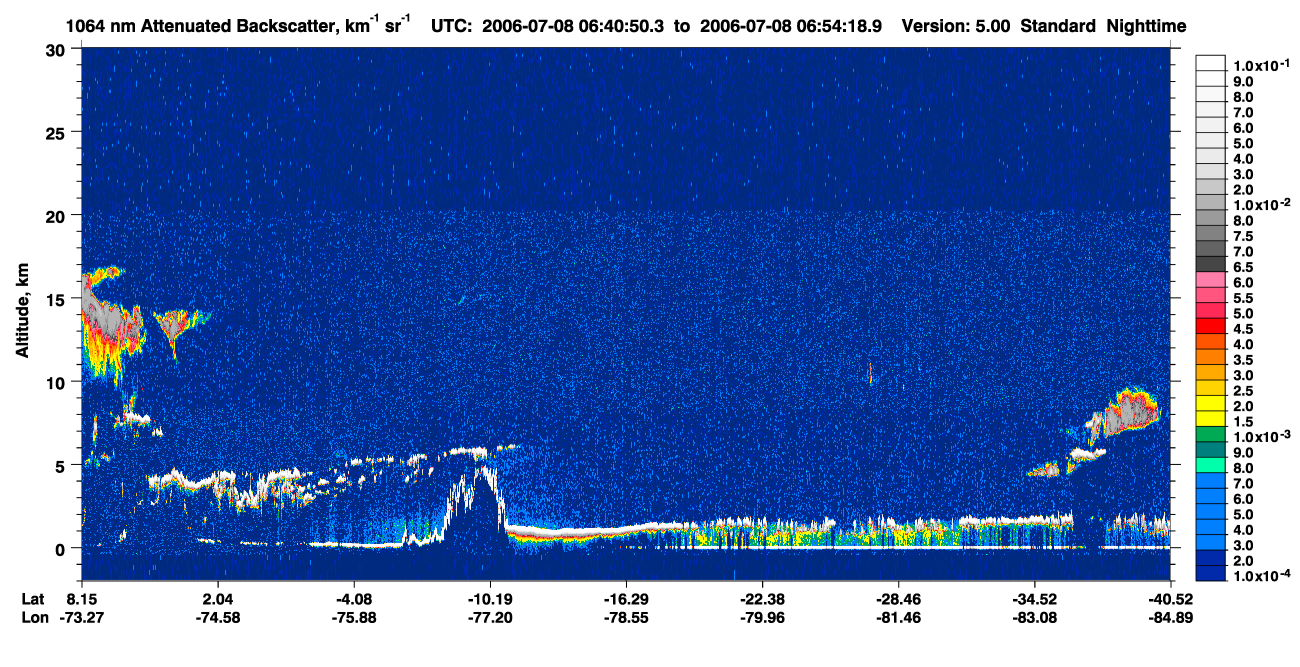Image resolution: width=1300 pixels, height=667 pixels.
Task: Click longitude value "-78.55"
Action: [x=625, y=617]
